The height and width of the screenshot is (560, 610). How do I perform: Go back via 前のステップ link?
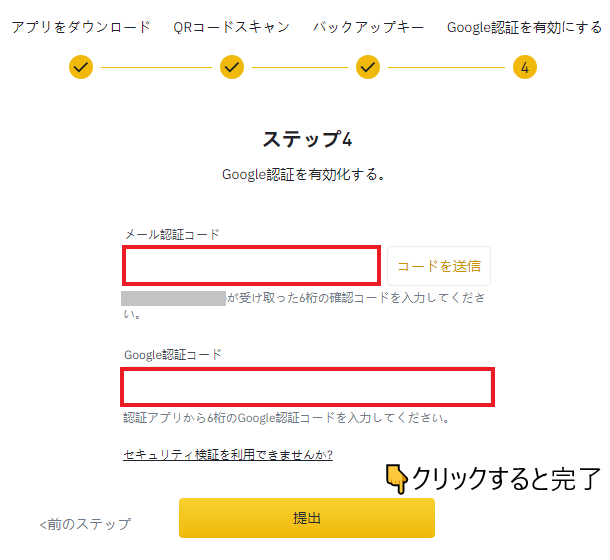[x=85, y=524]
